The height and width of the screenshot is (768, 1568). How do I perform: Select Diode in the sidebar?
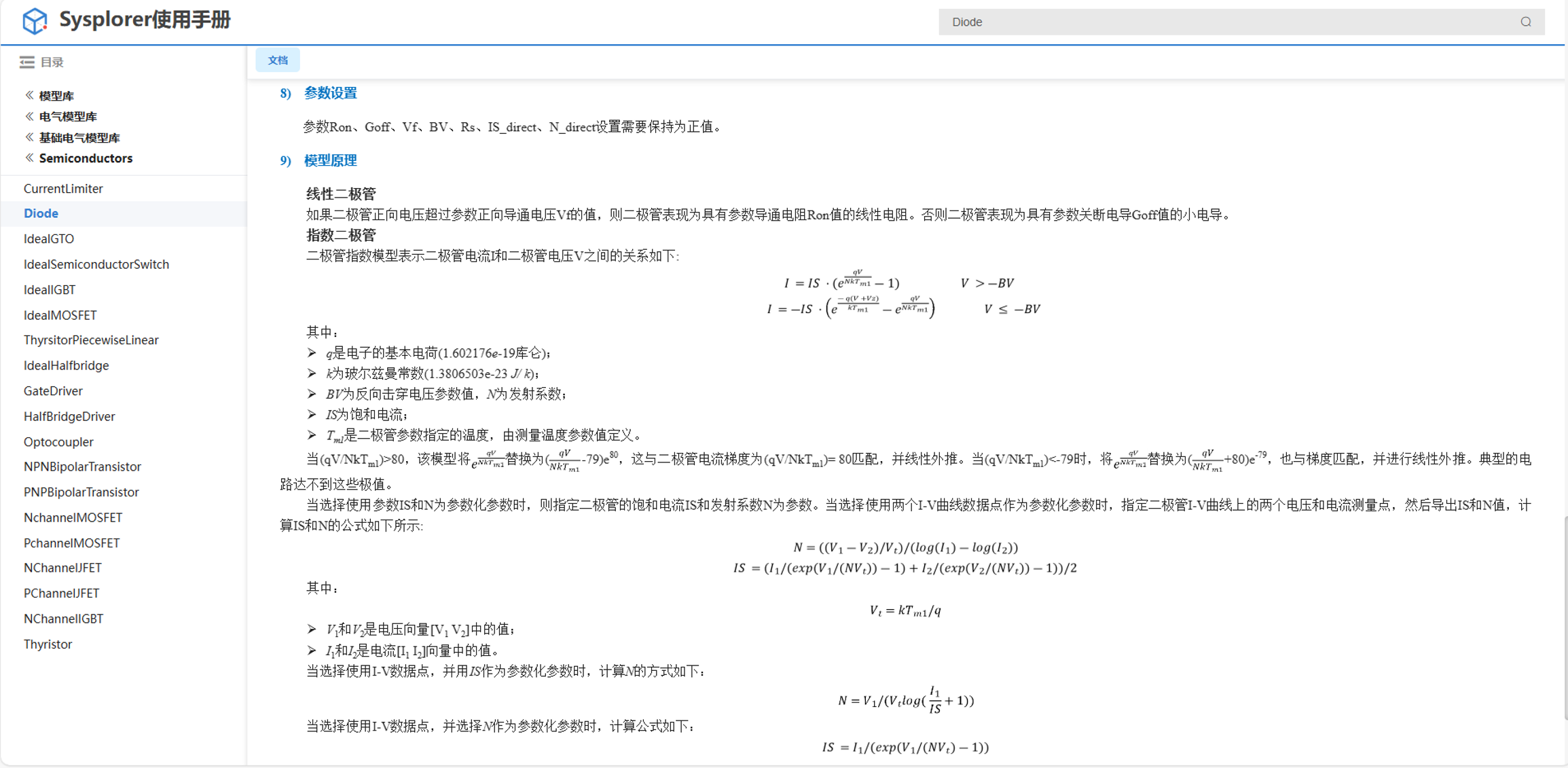pyautogui.click(x=41, y=213)
